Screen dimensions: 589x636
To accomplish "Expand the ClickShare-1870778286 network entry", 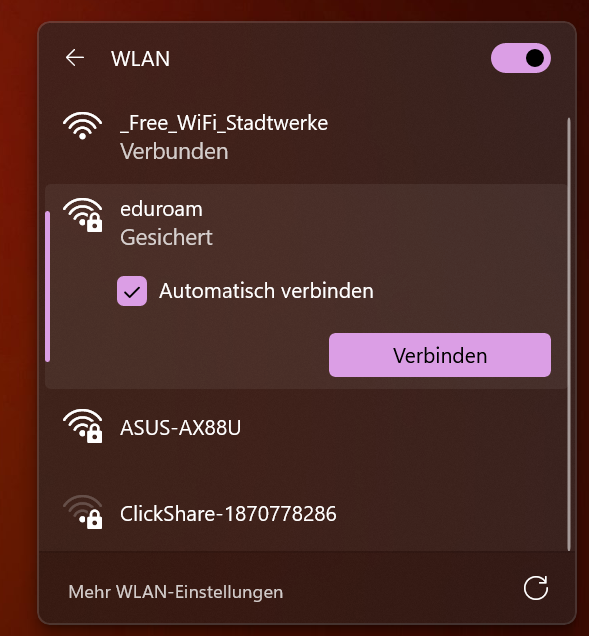I will [x=306, y=514].
